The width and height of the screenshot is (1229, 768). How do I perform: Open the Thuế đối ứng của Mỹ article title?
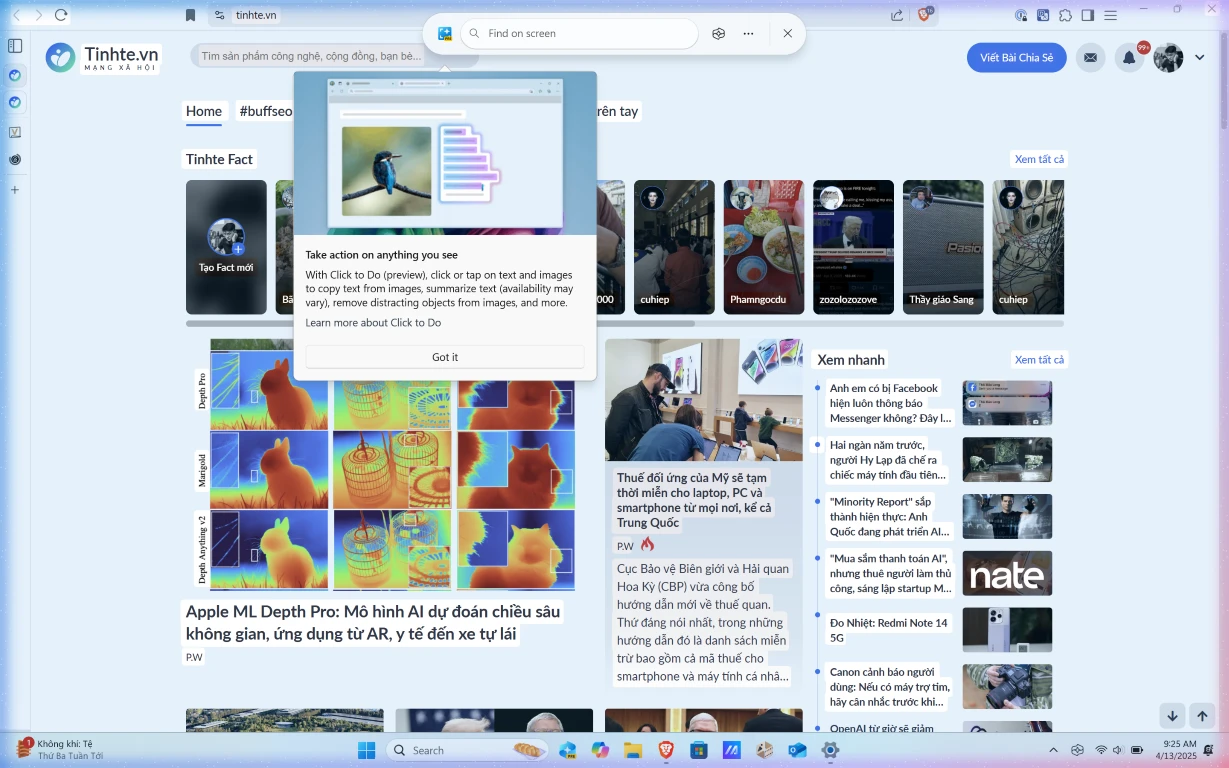pyautogui.click(x=694, y=500)
